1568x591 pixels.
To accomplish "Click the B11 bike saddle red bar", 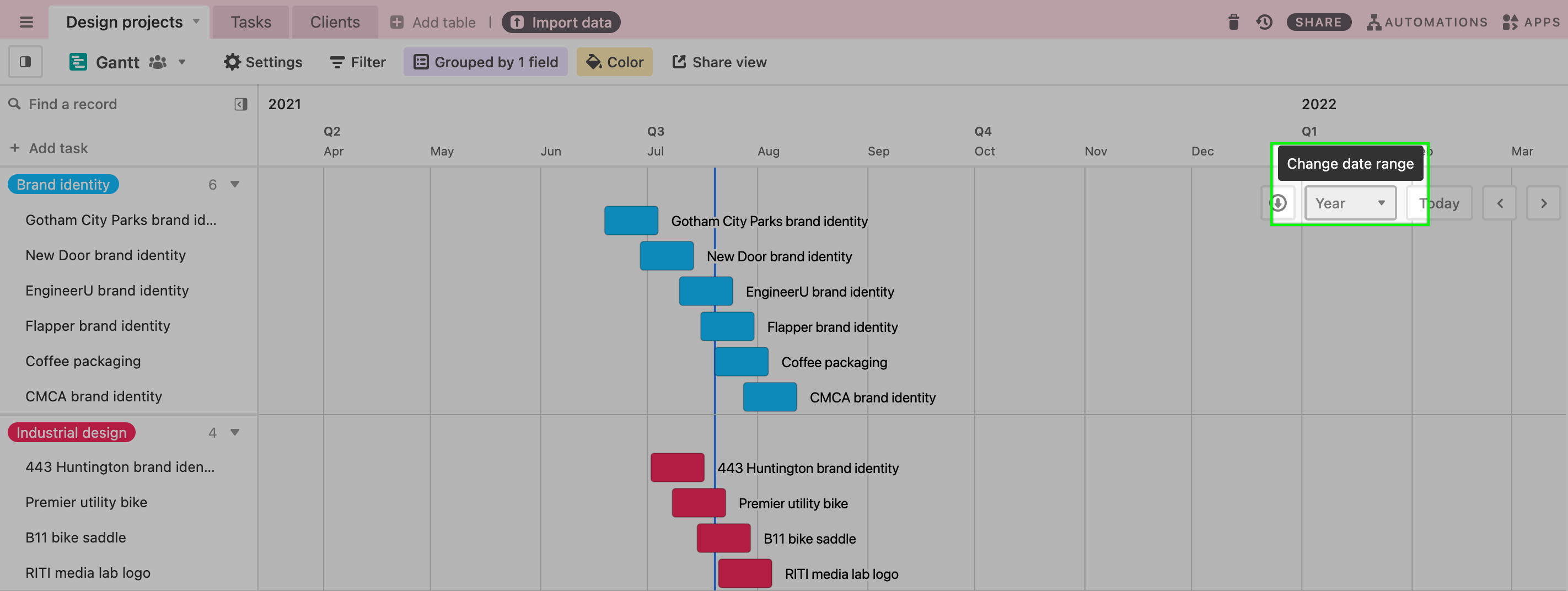I will pyautogui.click(x=724, y=538).
